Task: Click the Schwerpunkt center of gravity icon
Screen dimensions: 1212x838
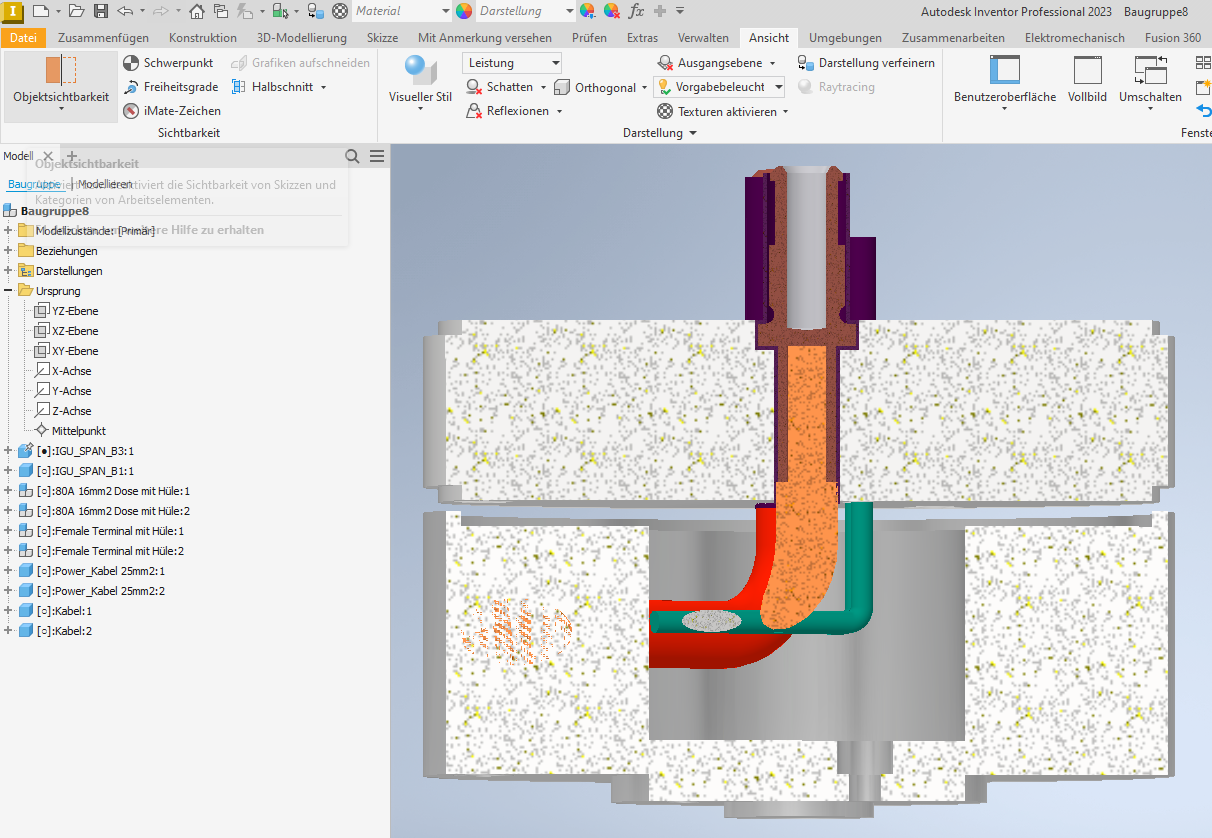Action: click(x=131, y=63)
